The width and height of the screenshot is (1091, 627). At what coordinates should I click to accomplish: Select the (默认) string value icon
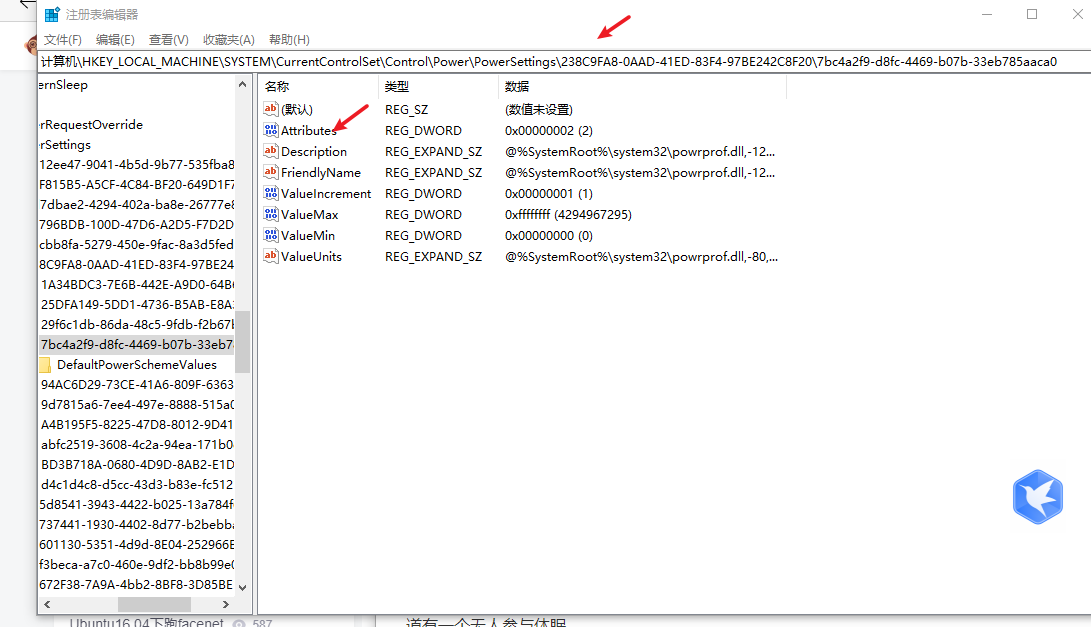(271, 109)
